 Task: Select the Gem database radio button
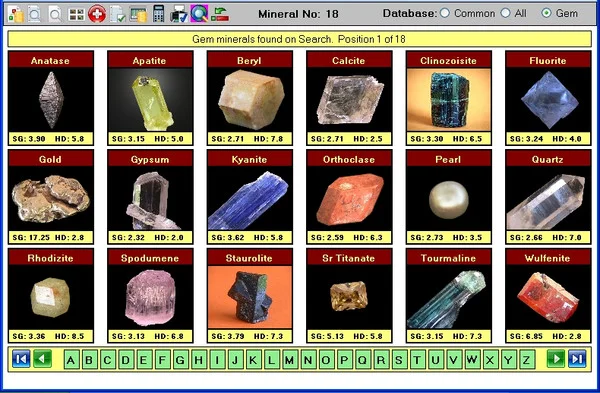click(546, 13)
